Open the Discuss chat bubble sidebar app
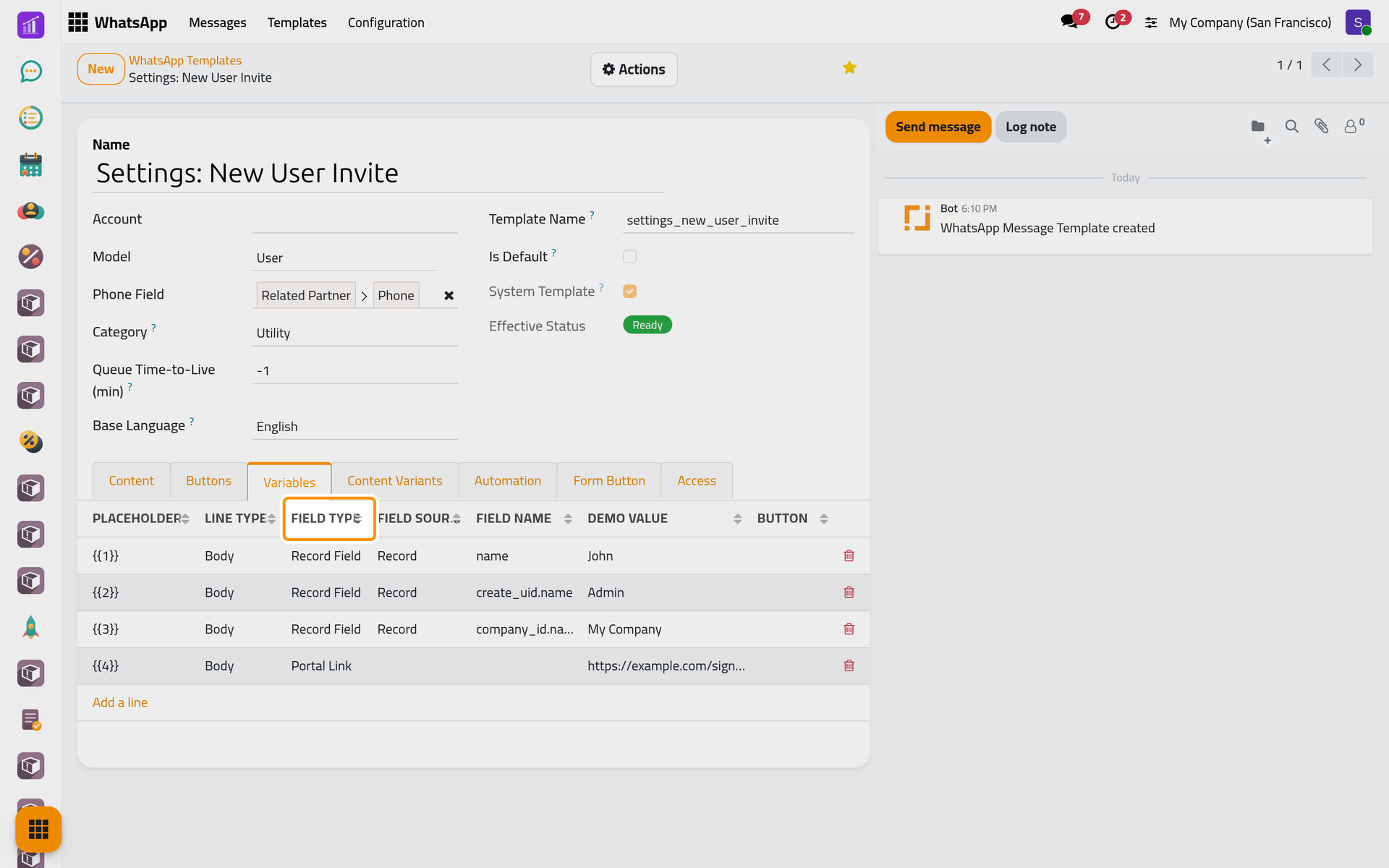The width and height of the screenshot is (1389, 868). click(30, 72)
